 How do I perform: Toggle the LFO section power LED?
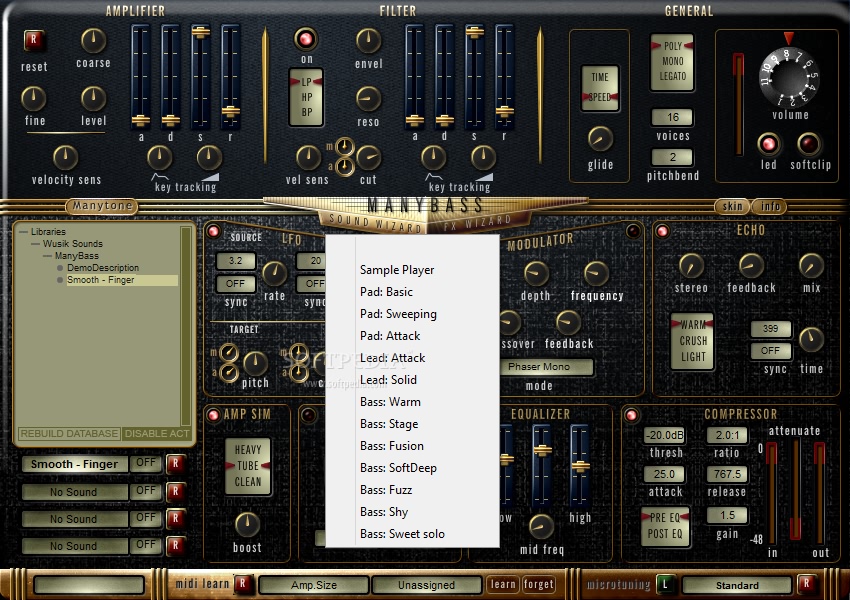click(x=213, y=231)
